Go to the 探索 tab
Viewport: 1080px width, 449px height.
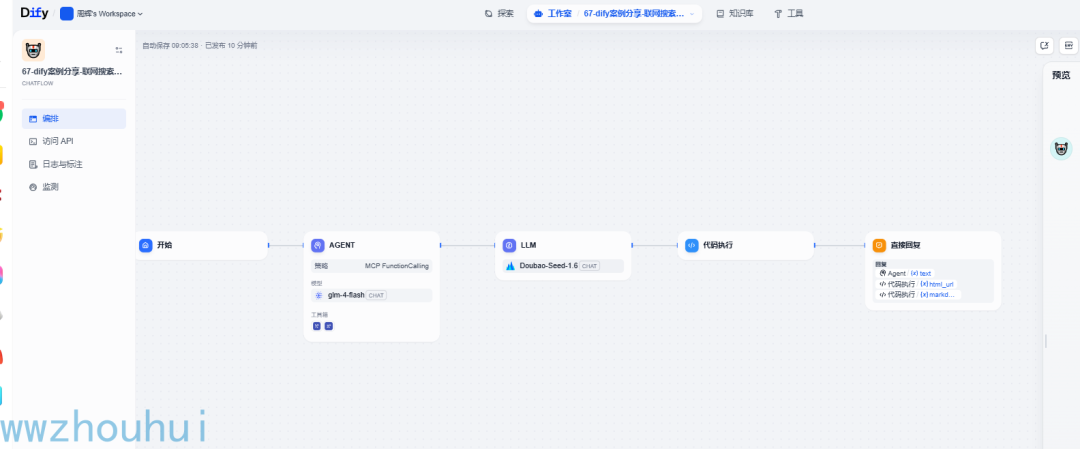[x=499, y=13]
